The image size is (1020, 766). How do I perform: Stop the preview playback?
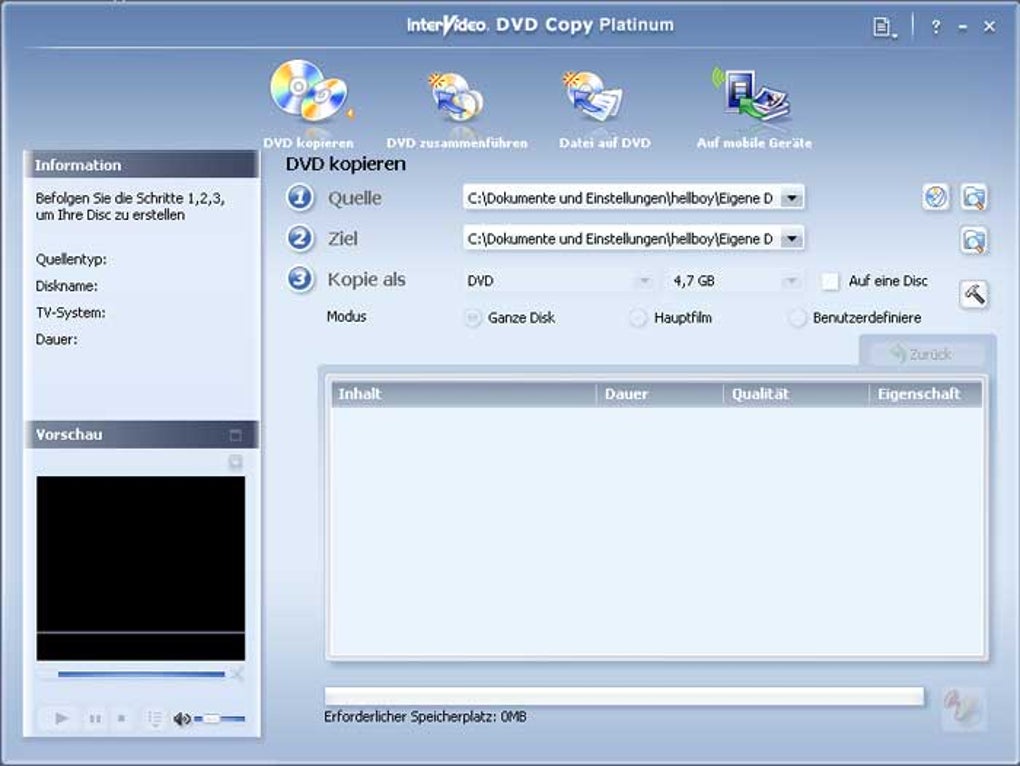click(x=122, y=719)
